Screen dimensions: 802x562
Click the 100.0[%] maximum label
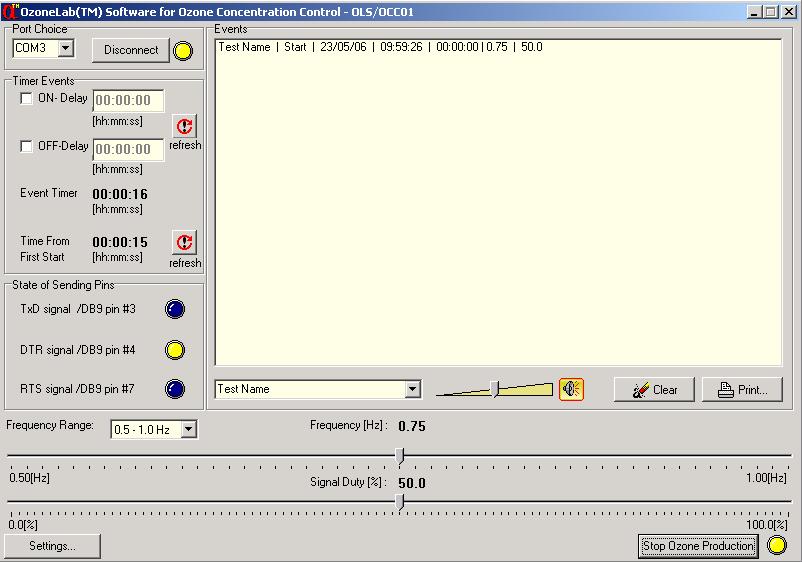pos(767,525)
